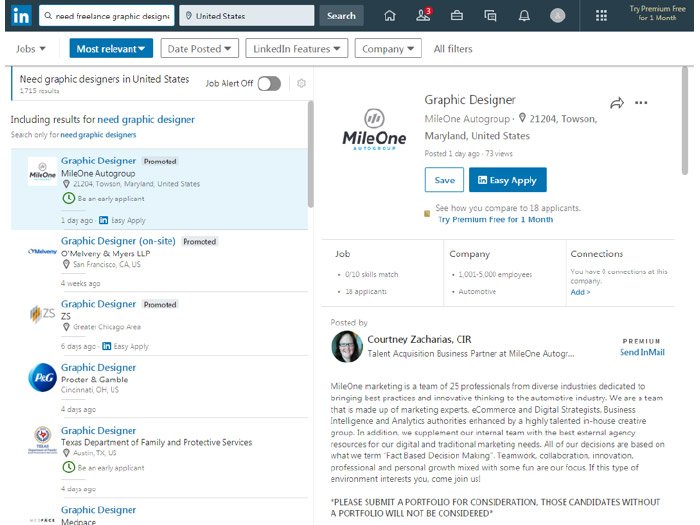
Task: Open the Procter & Gamble Graphic Designer job
Action: tap(98, 367)
